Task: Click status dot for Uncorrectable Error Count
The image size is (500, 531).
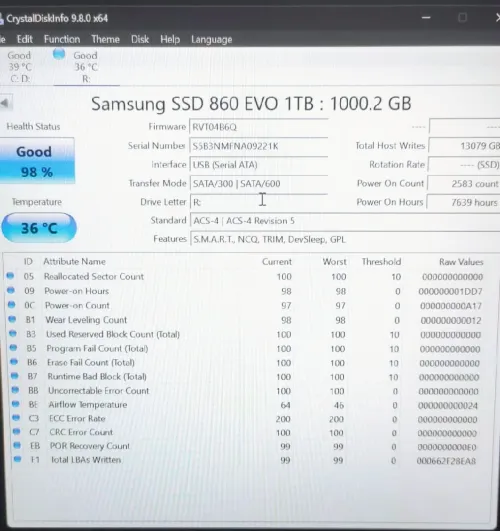Action: click(x=15, y=390)
